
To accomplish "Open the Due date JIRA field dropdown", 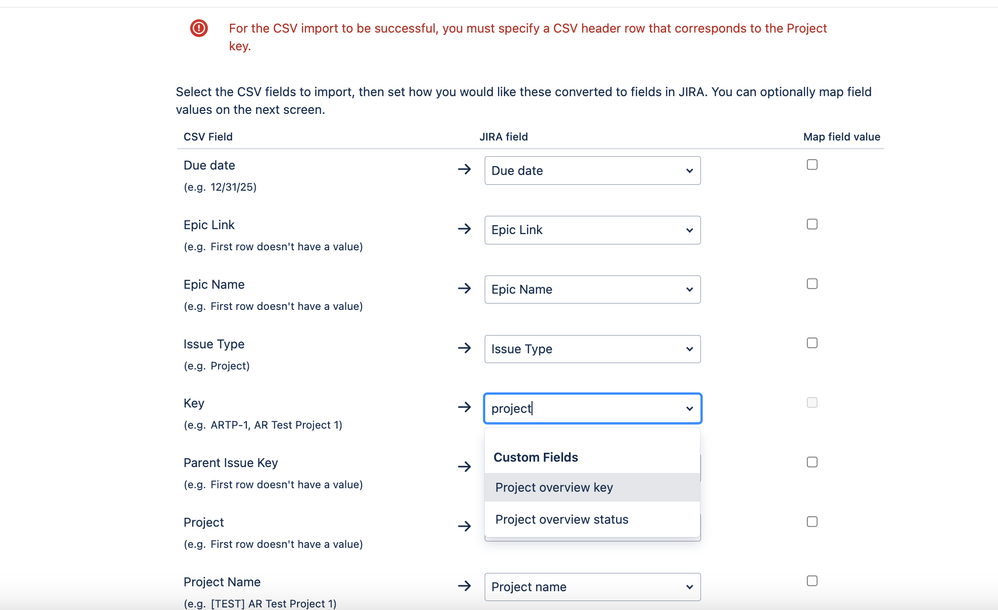I will point(593,171).
